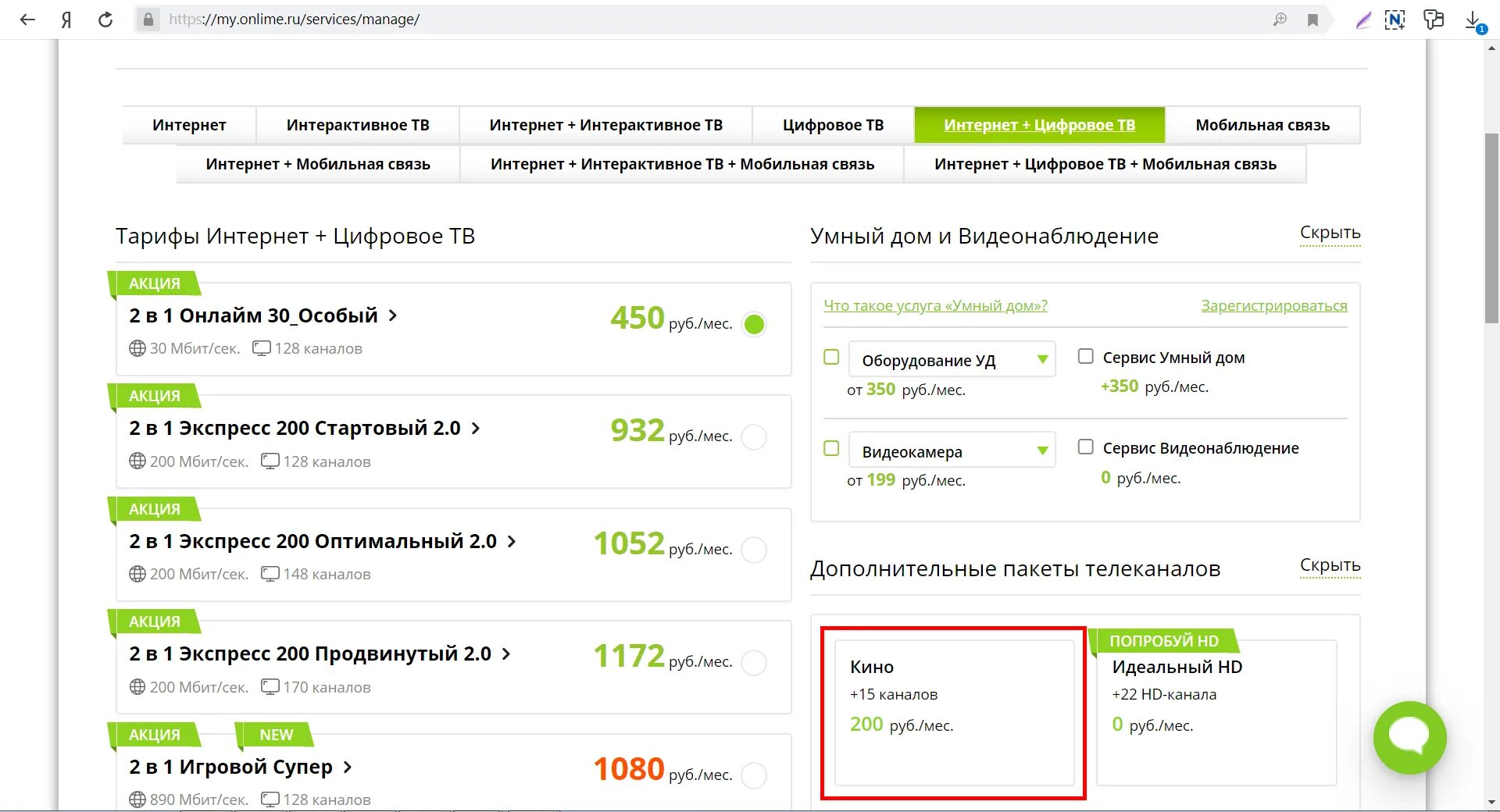Viewport: 1500px width, 812px height.
Task: Open the 2 в 1 Игровой Супер tariff title
Action: (230, 767)
